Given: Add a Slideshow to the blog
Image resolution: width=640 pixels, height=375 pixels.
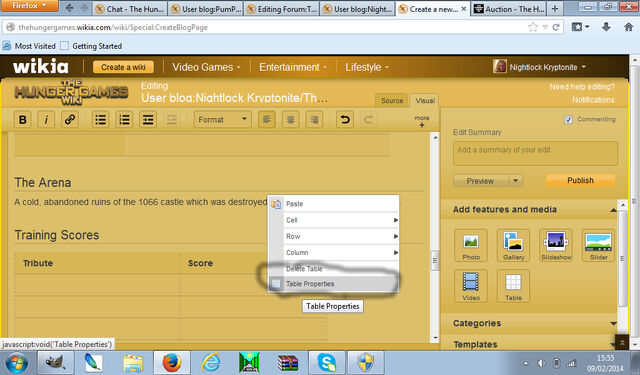Looking at the screenshot, I should click(x=556, y=245).
